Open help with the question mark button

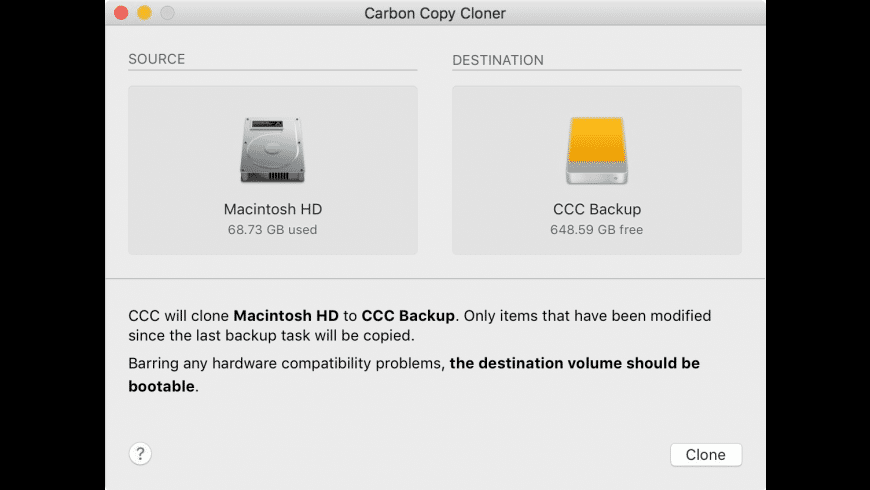(x=140, y=454)
